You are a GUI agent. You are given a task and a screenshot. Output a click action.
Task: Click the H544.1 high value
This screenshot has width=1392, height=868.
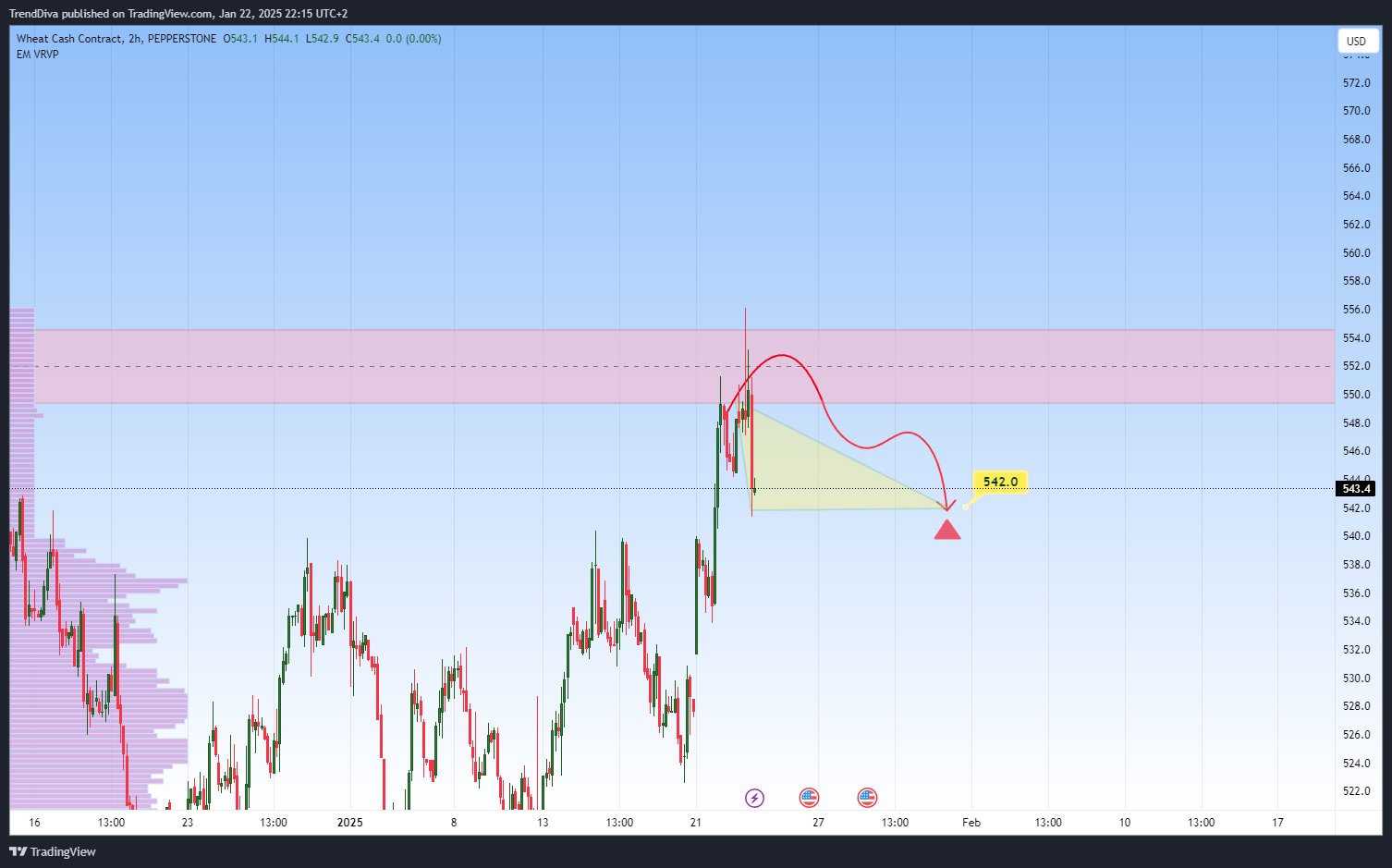point(282,39)
